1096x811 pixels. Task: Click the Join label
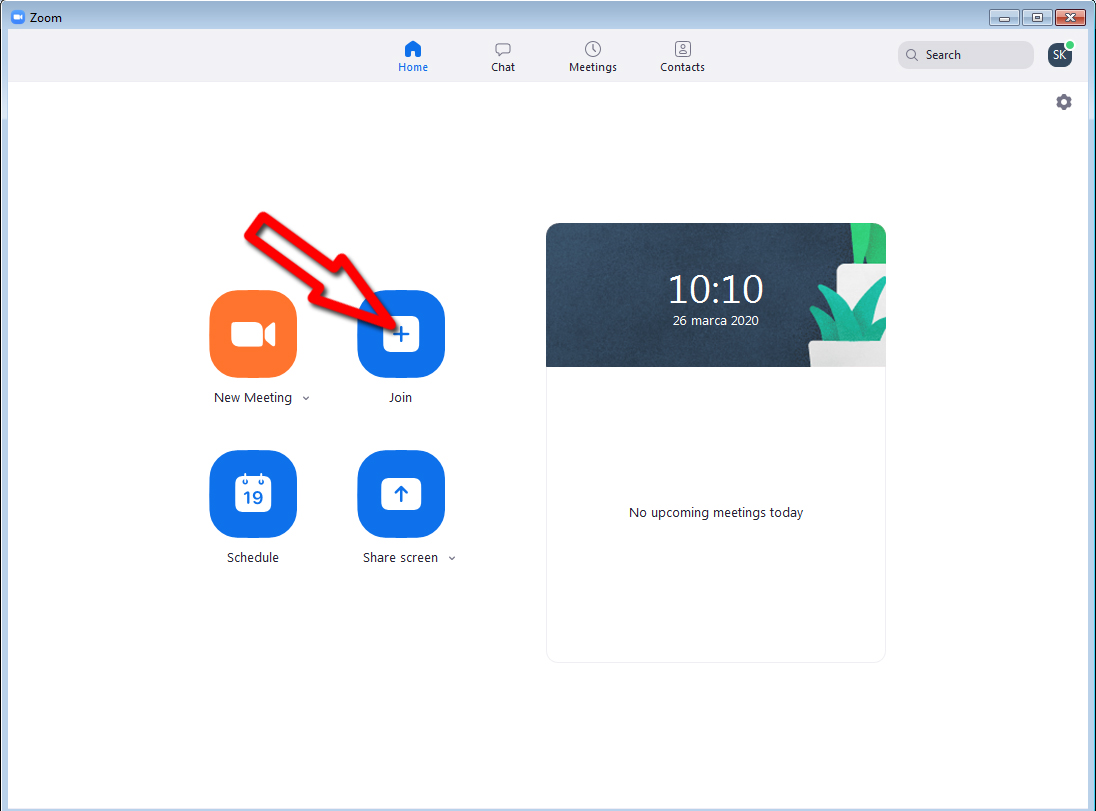[401, 398]
